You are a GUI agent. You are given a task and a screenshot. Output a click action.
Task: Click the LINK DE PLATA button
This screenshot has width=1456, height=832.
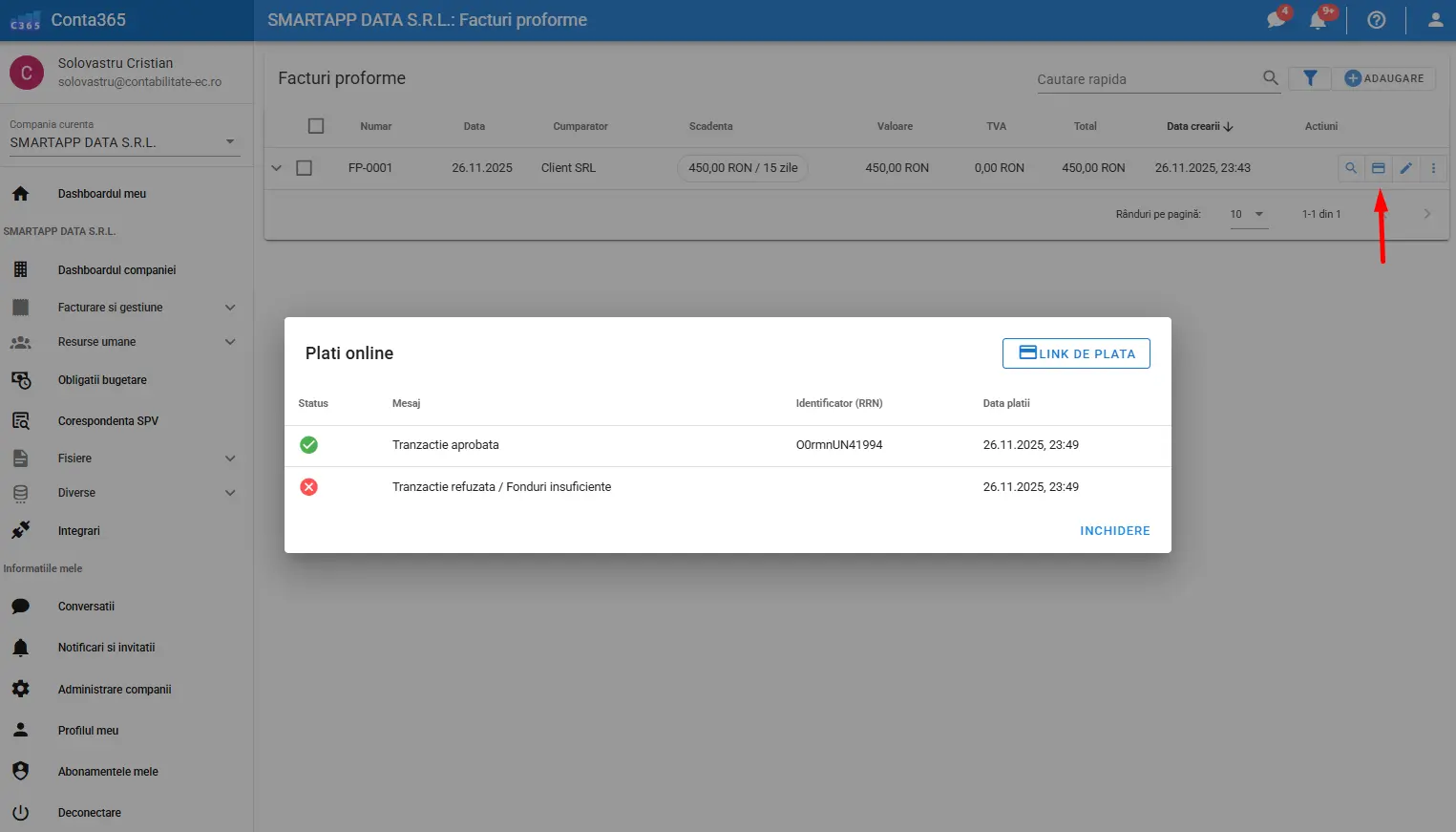1076,353
